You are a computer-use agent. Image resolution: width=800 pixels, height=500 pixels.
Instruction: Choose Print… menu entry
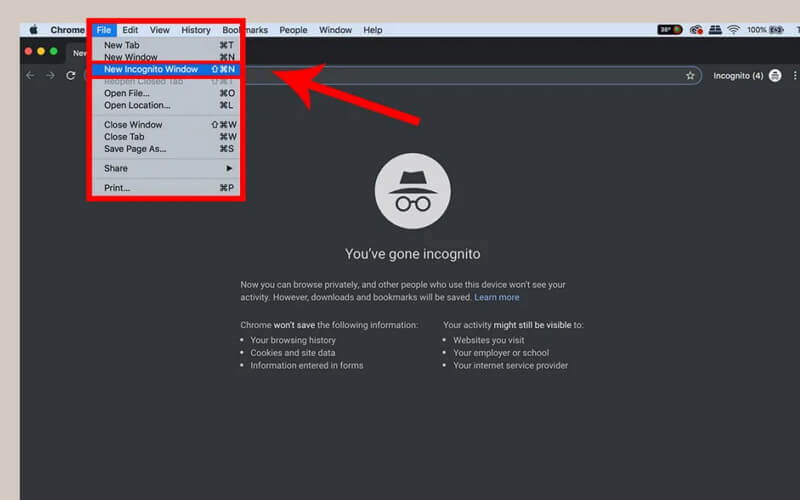coord(166,188)
